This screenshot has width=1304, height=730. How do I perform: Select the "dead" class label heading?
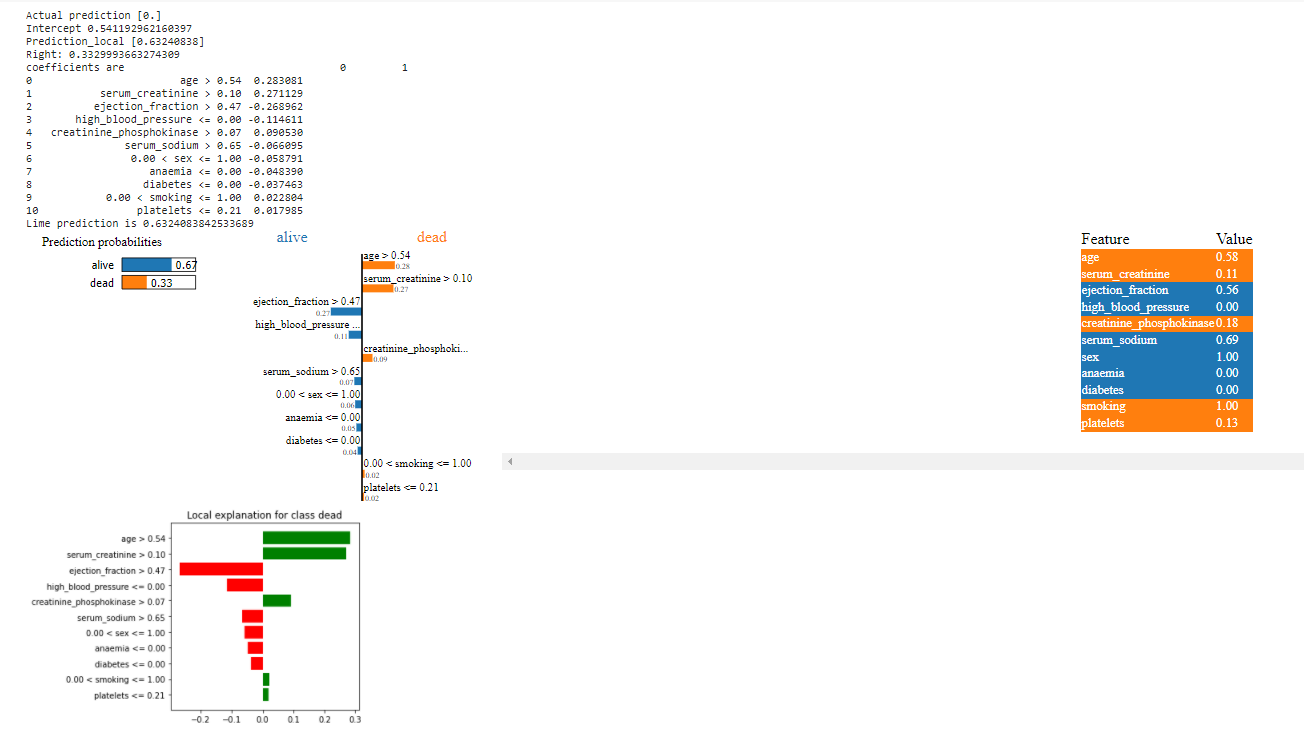coord(431,237)
